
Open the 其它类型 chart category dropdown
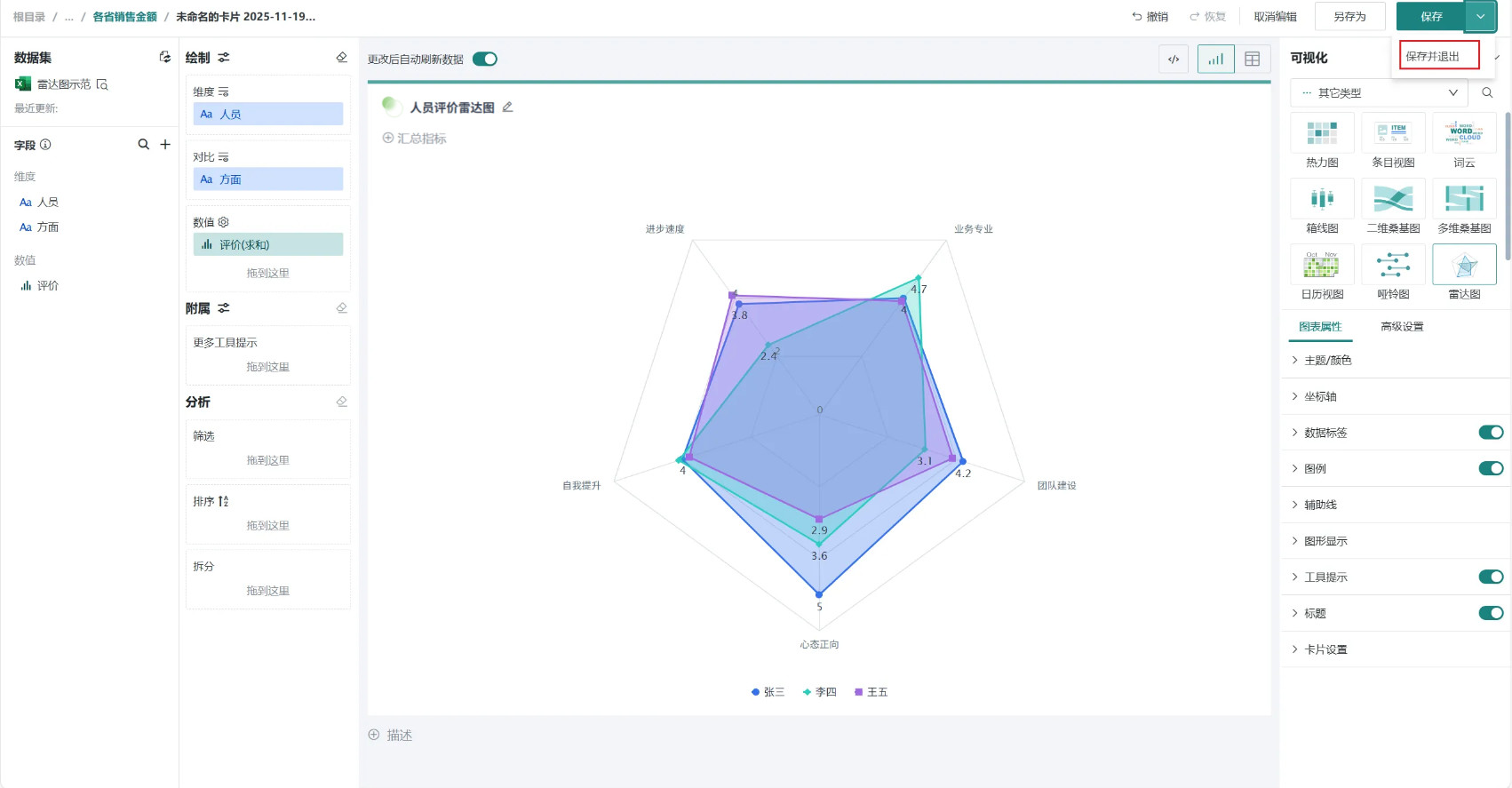[1379, 92]
